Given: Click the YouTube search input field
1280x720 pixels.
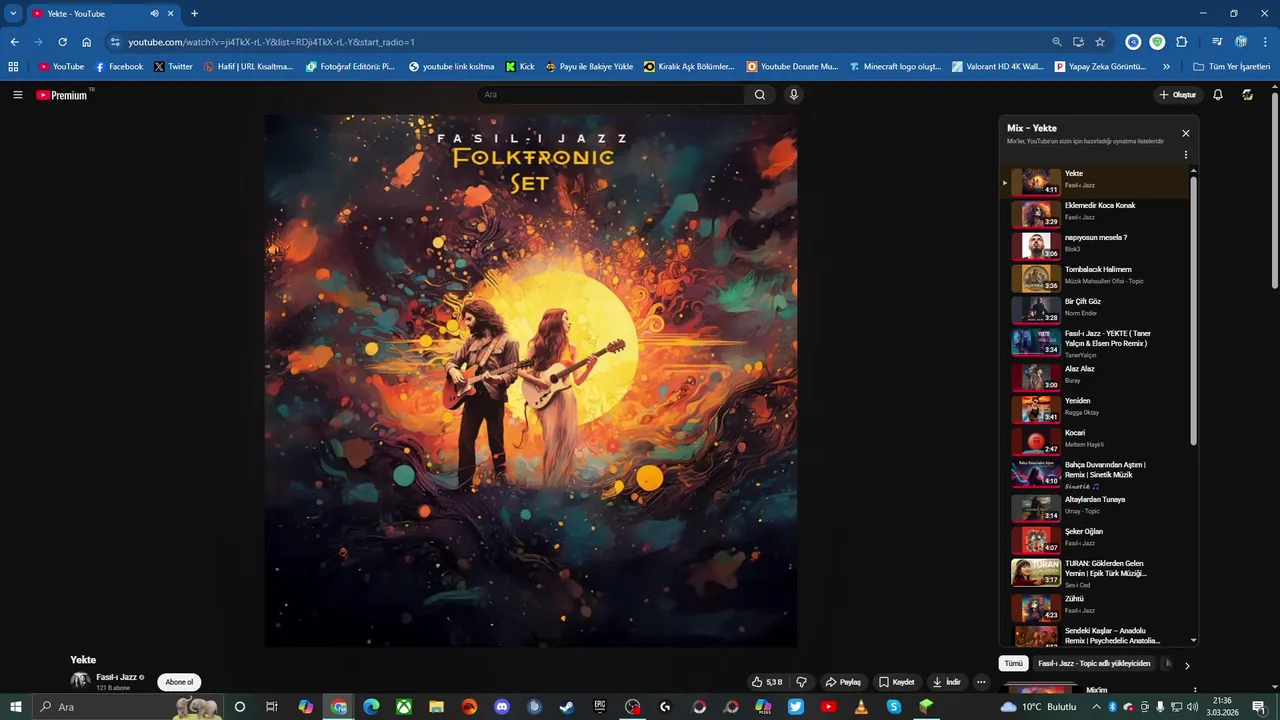Looking at the screenshot, I should pyautogui.click(x=611, y=95).
